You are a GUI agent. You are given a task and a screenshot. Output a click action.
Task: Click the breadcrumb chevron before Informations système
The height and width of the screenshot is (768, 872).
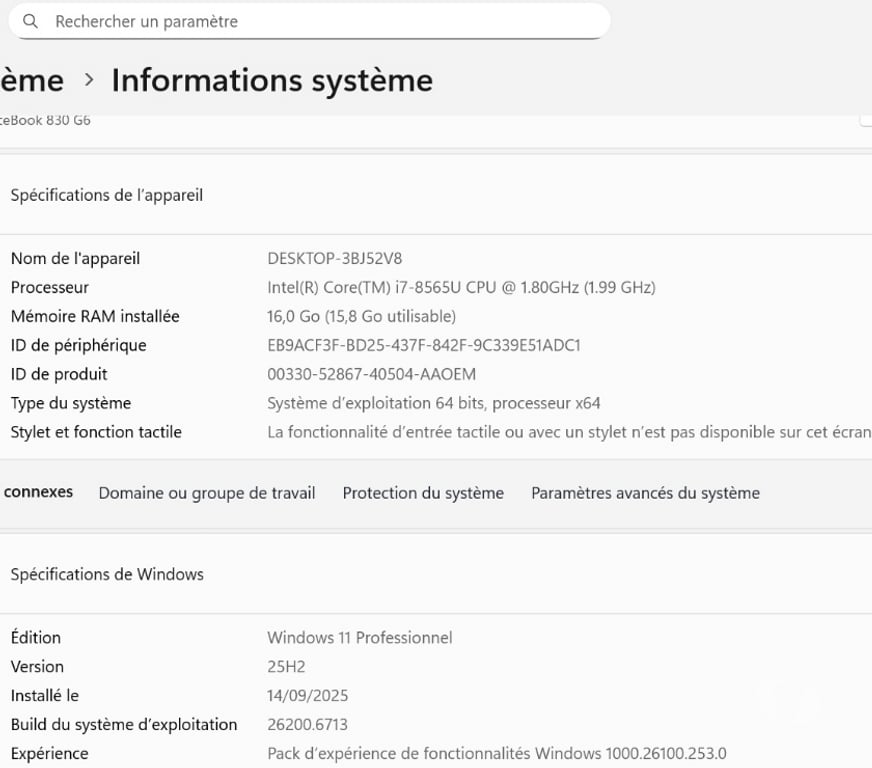[89, 80]
